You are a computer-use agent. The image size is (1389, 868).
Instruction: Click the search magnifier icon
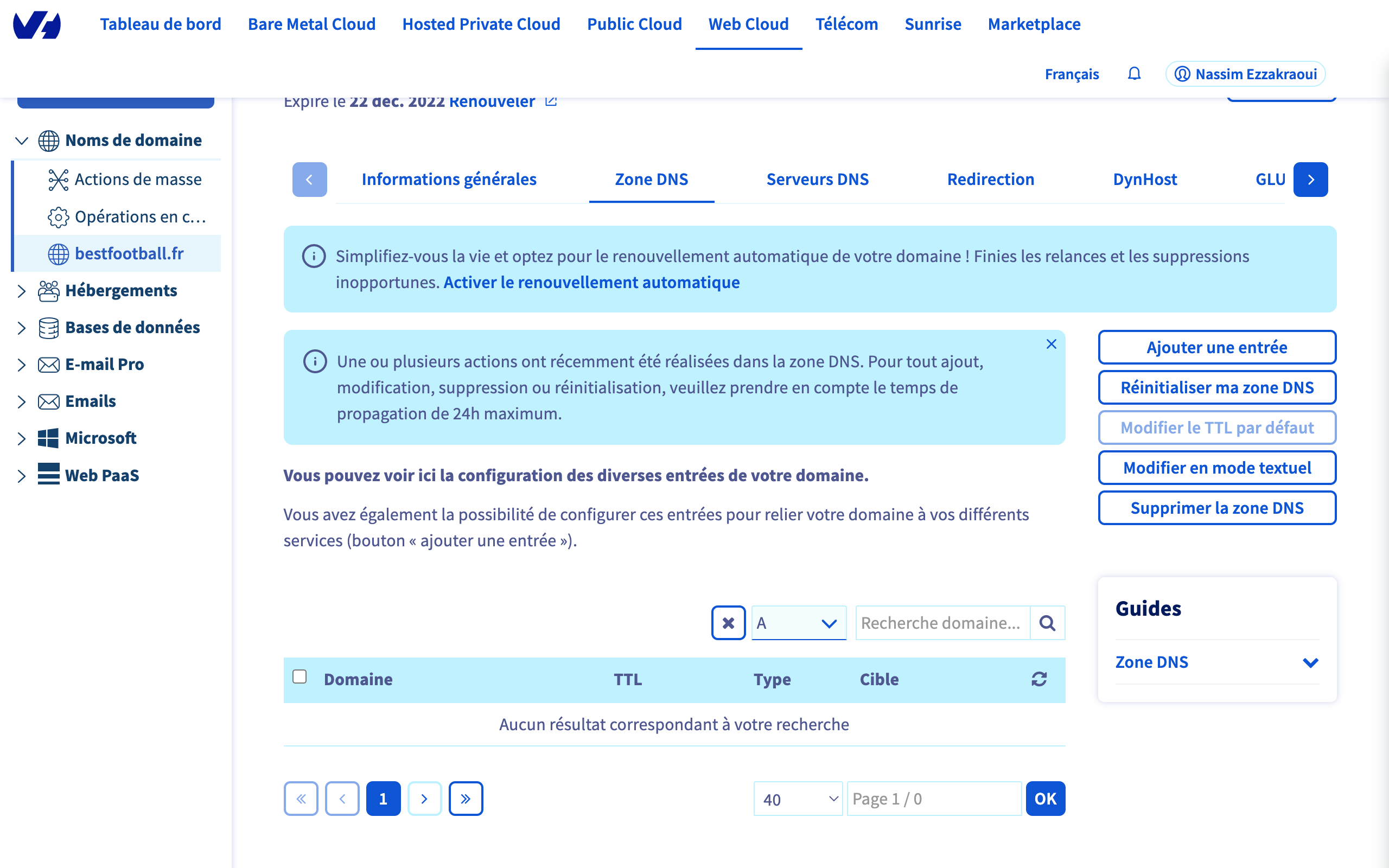pyautogui.click(x=1048, y=623)
